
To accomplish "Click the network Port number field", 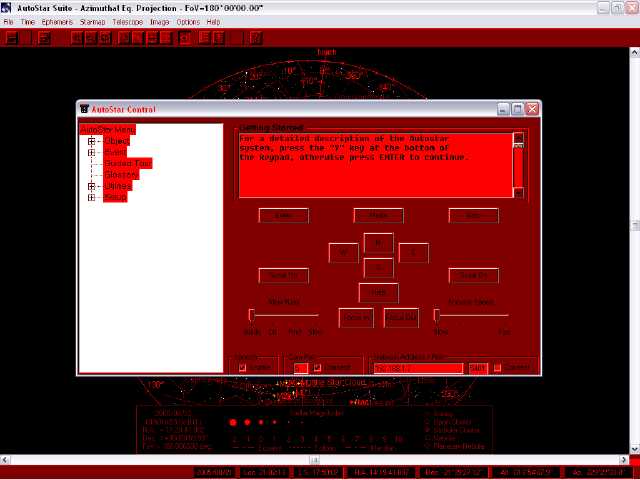I will click(478, 368).
